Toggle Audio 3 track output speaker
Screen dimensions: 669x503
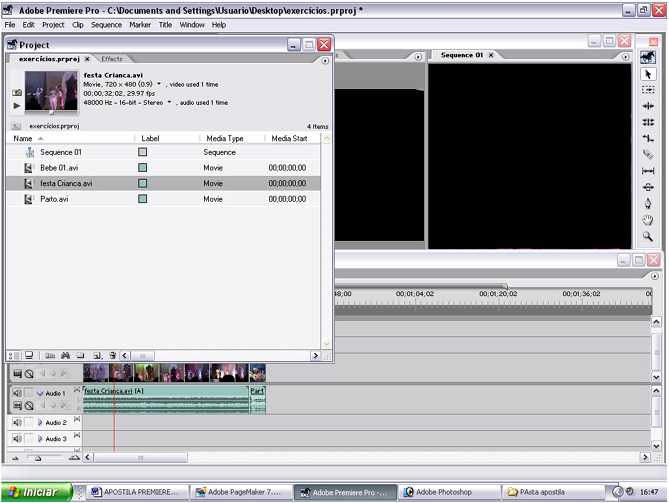click(x=17, y=439)
